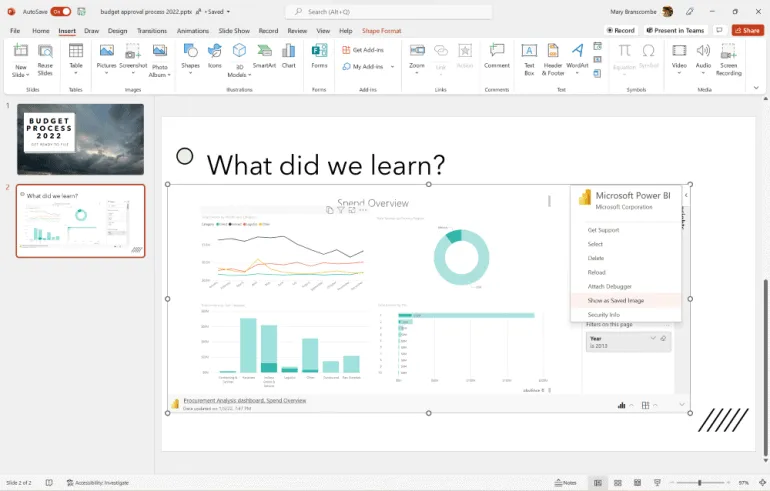Screen dimensions: 770x491
Task: Open the Design tab
Action: click(x=117, y=30)
